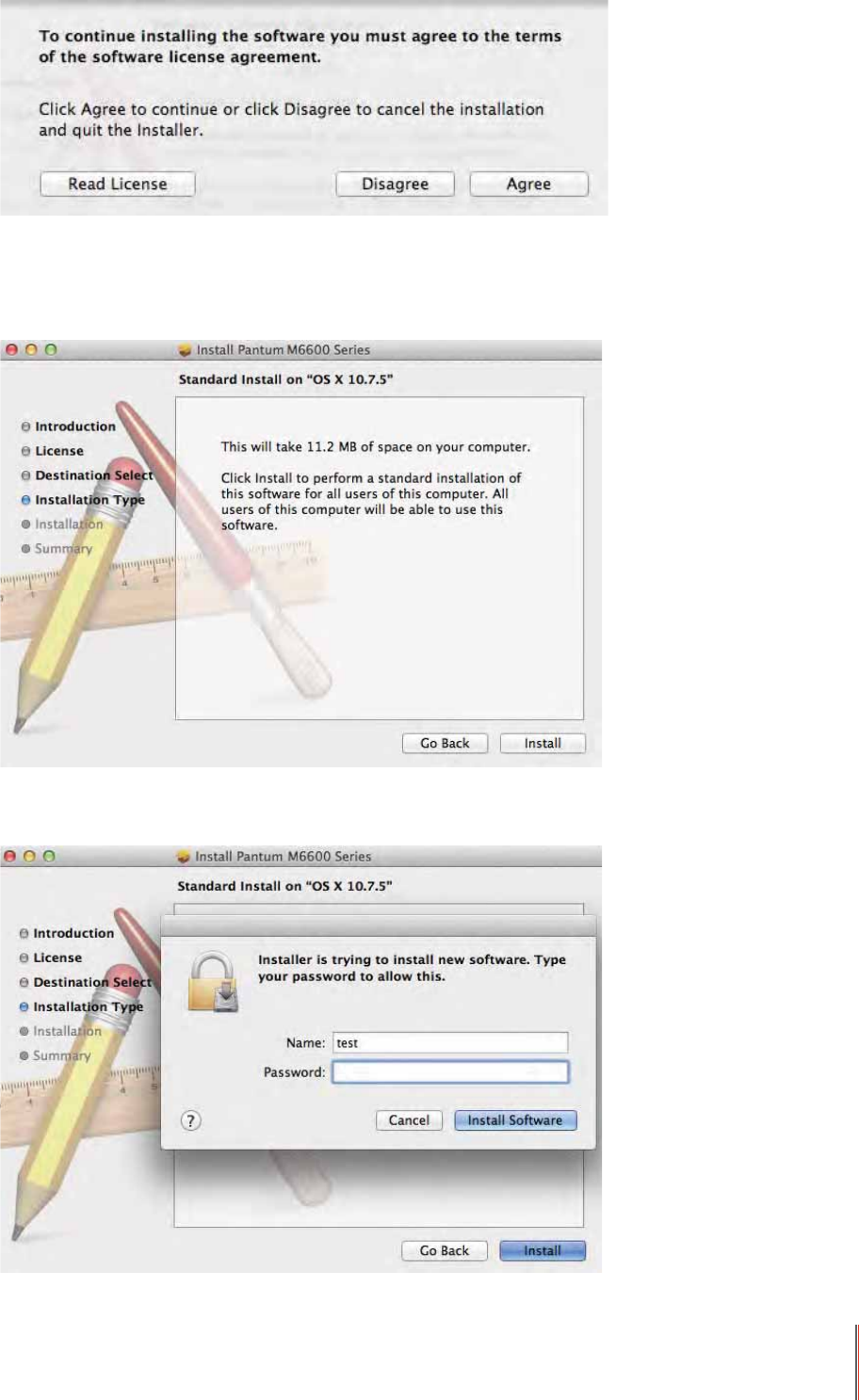Click the yellow minimize button on lower window
The image size is (859, 1400).
tap(31, 857)
